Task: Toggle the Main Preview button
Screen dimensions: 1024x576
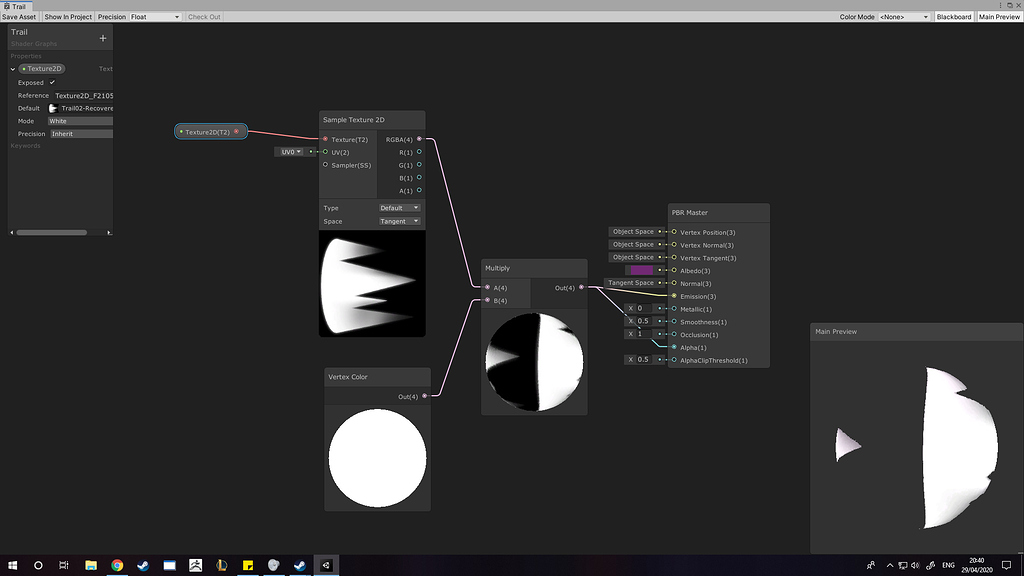Action: point(999,16)
